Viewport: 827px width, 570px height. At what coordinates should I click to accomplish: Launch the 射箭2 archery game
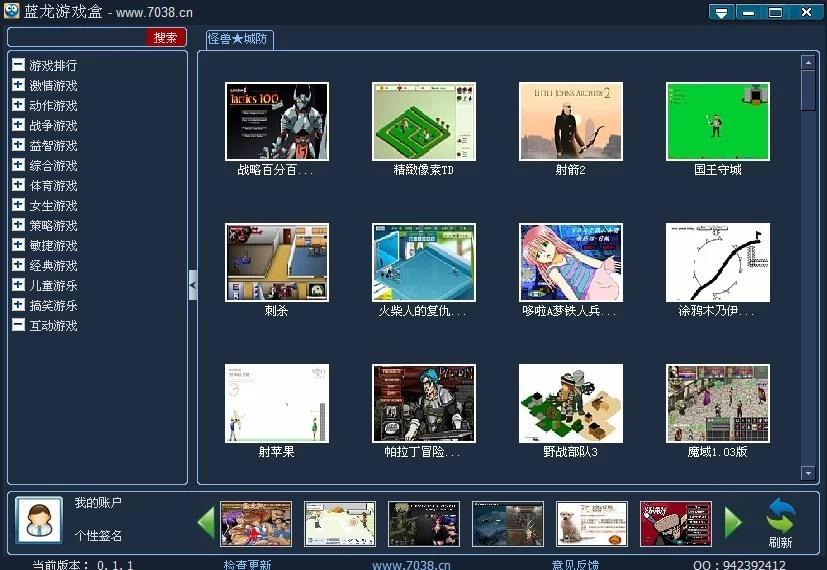(570, 121)
